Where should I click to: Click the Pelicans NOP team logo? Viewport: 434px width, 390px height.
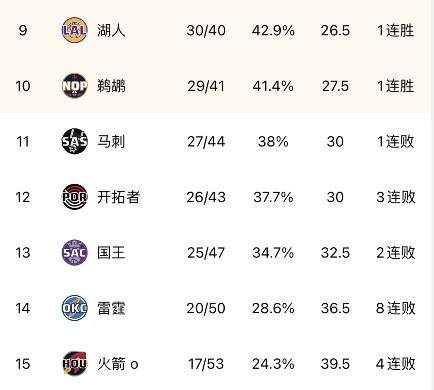tap(75, 86)
